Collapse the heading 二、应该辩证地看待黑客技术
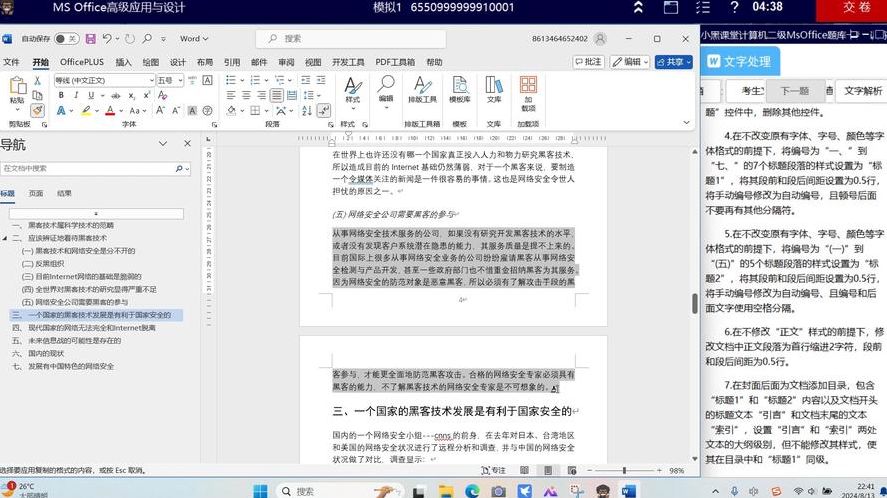The image size is (887, 498). pos(5,238)
